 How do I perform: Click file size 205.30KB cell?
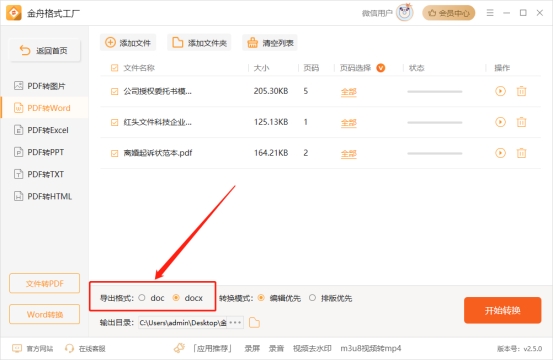[271, 91]
